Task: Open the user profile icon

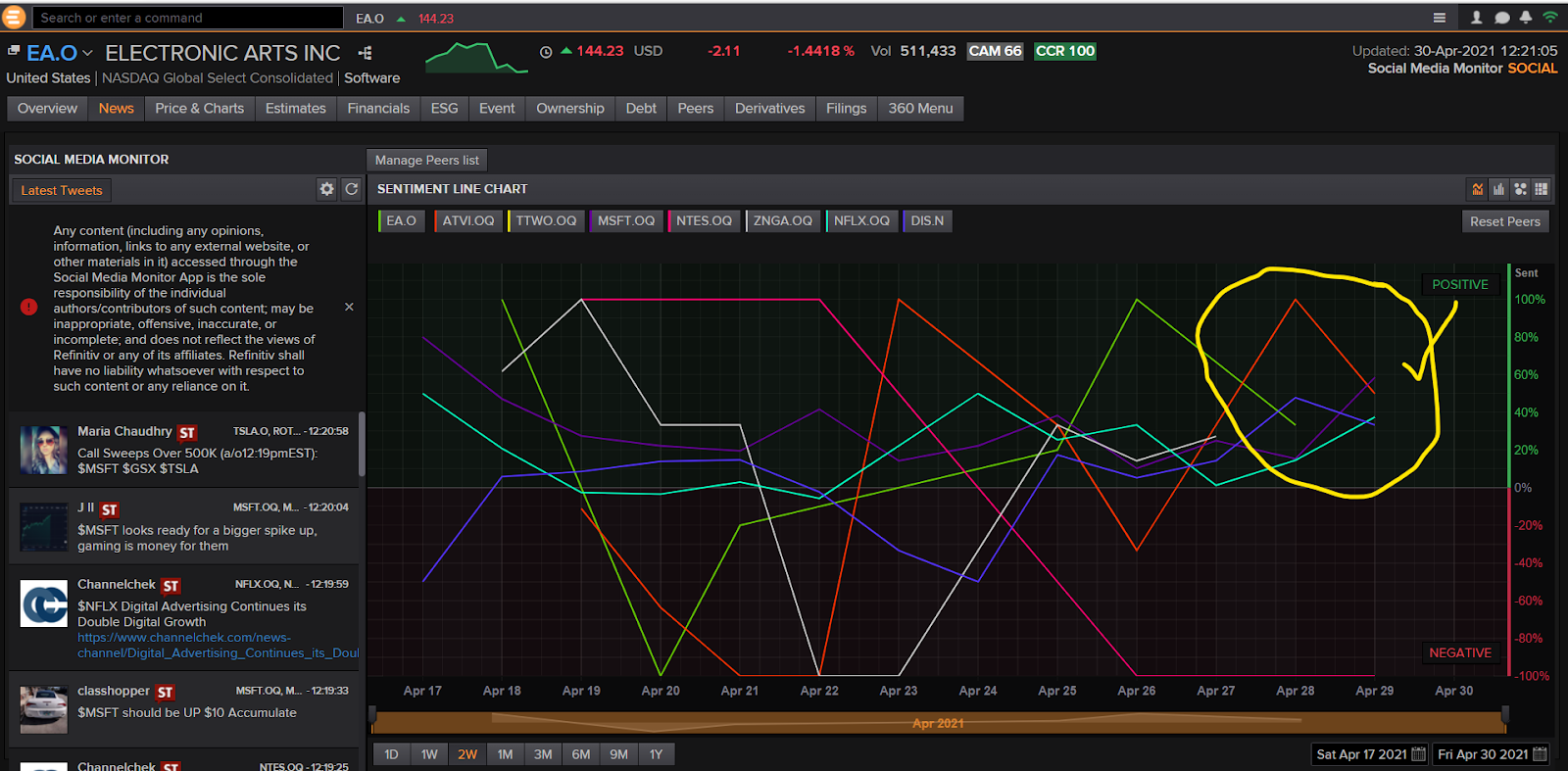Action: 1477,18
